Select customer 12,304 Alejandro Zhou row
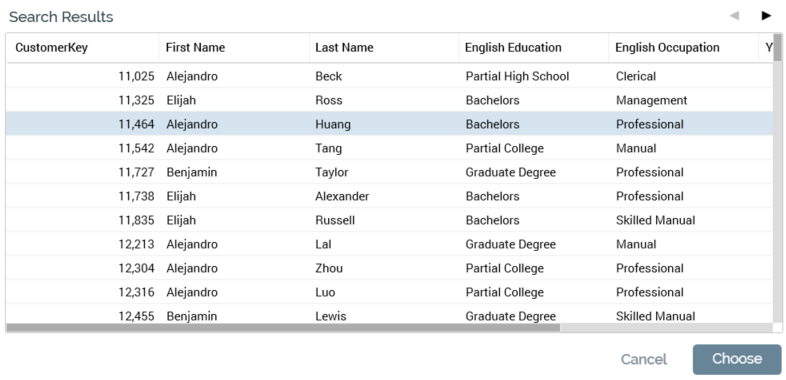Image resolution: width=786 pixels, height=380 pixels. (389, 268)
